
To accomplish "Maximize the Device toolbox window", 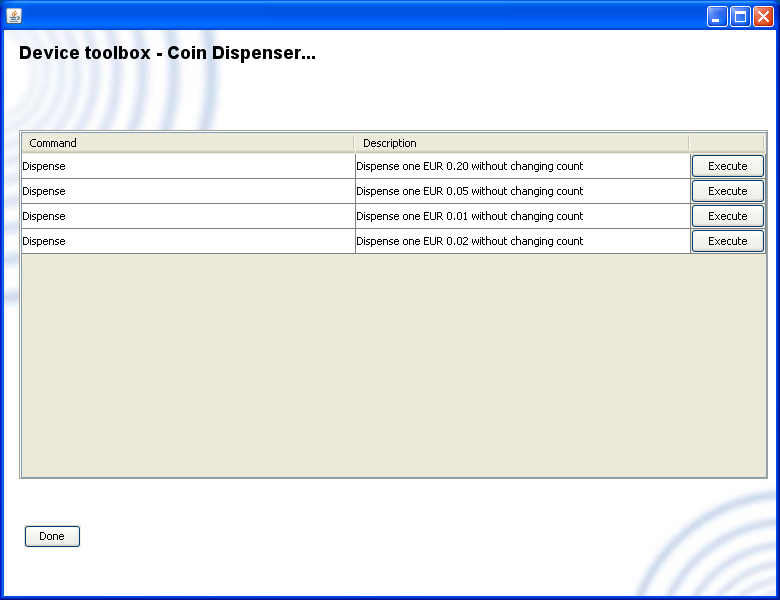I will 740,16.
